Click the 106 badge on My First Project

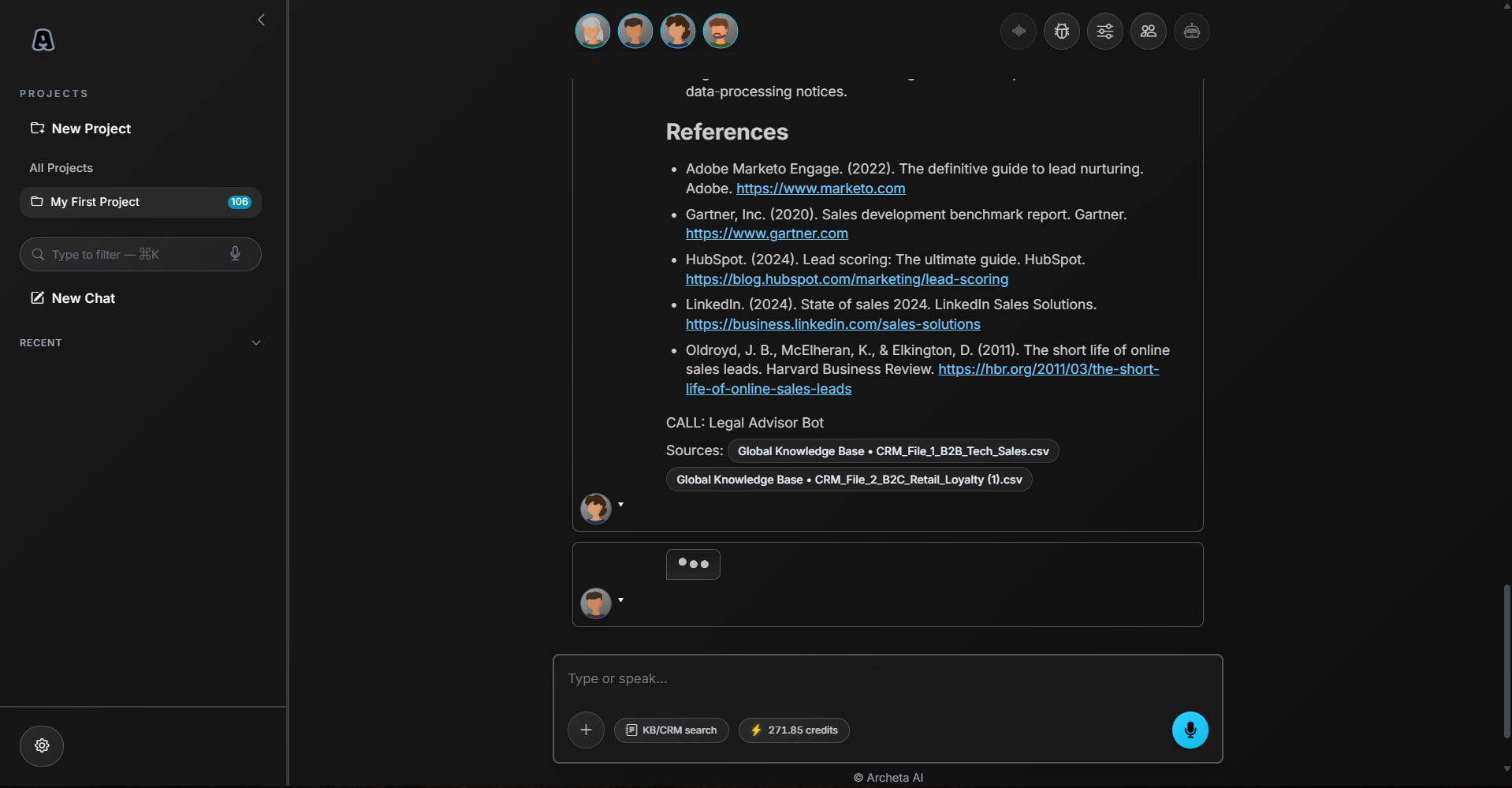[x=239, y=202]
